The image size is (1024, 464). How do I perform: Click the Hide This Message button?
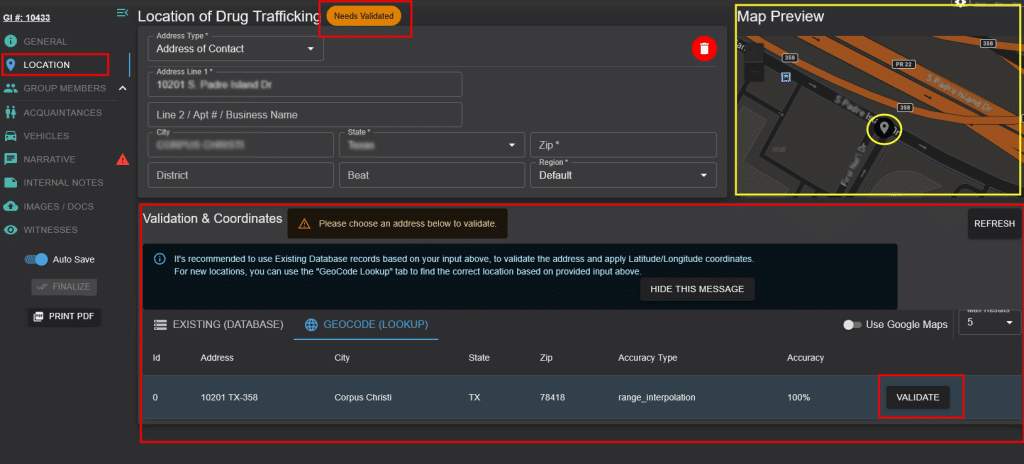point(697,289)
